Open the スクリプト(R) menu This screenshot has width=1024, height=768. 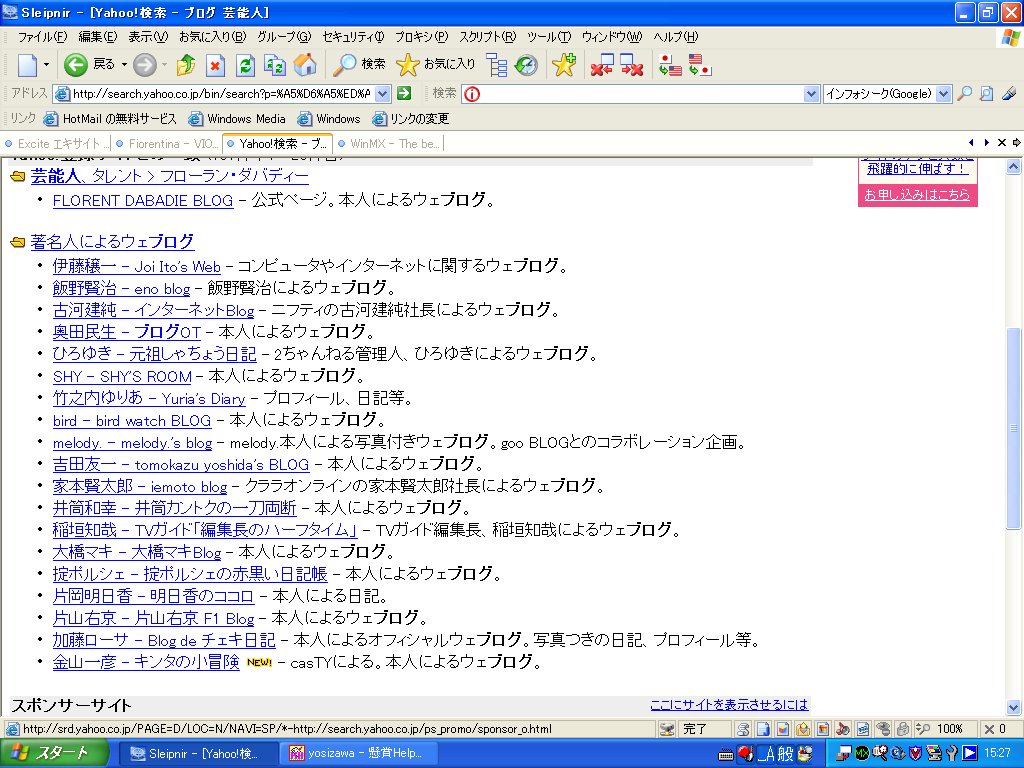pyautogui.click(x=487, y=37)
